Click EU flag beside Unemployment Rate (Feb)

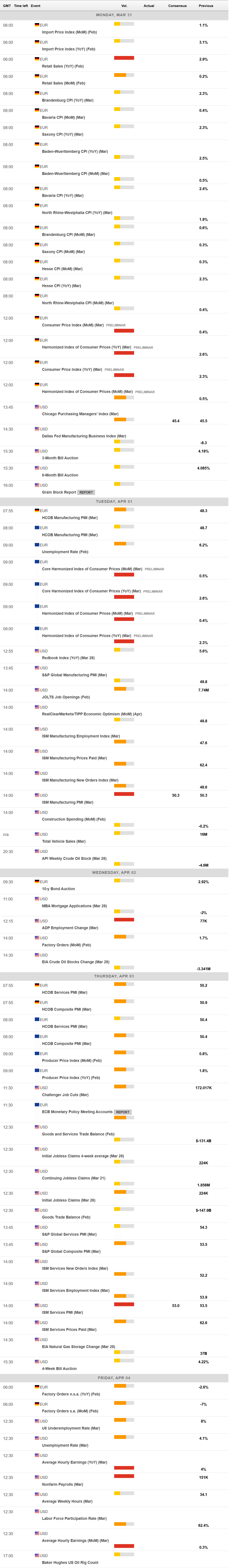click(37, 545)
